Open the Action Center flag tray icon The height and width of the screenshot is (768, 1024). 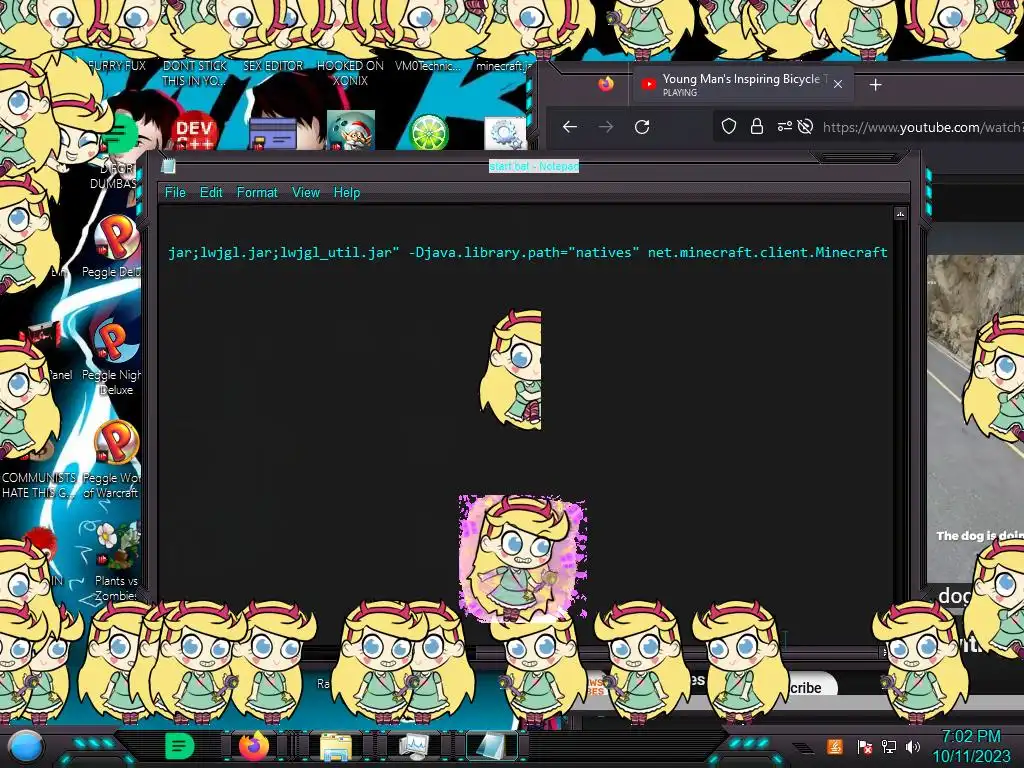coord(864,746)
